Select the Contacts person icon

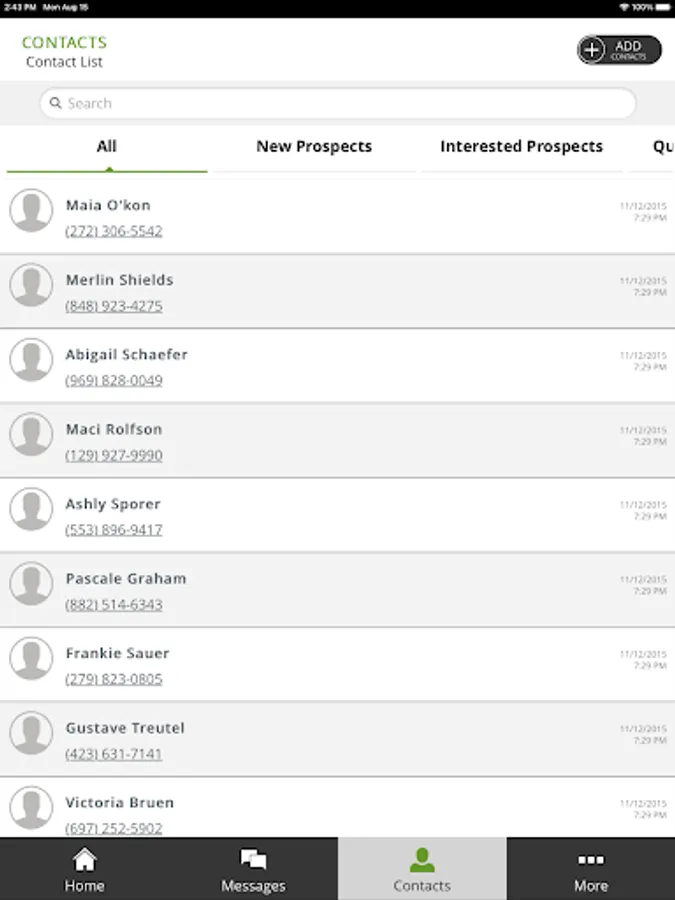pos(422,860)
